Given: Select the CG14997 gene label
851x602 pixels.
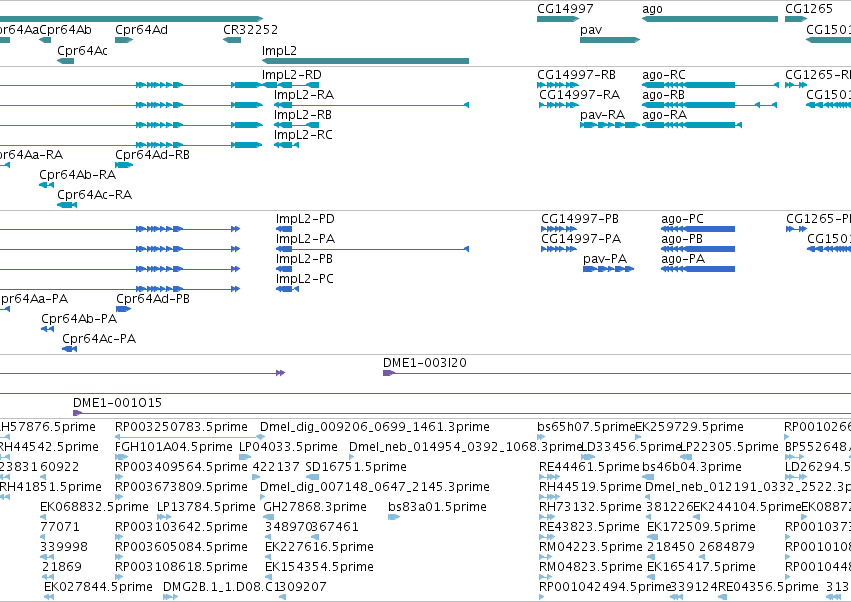Looking at the screenshot, I should (565, 9).
